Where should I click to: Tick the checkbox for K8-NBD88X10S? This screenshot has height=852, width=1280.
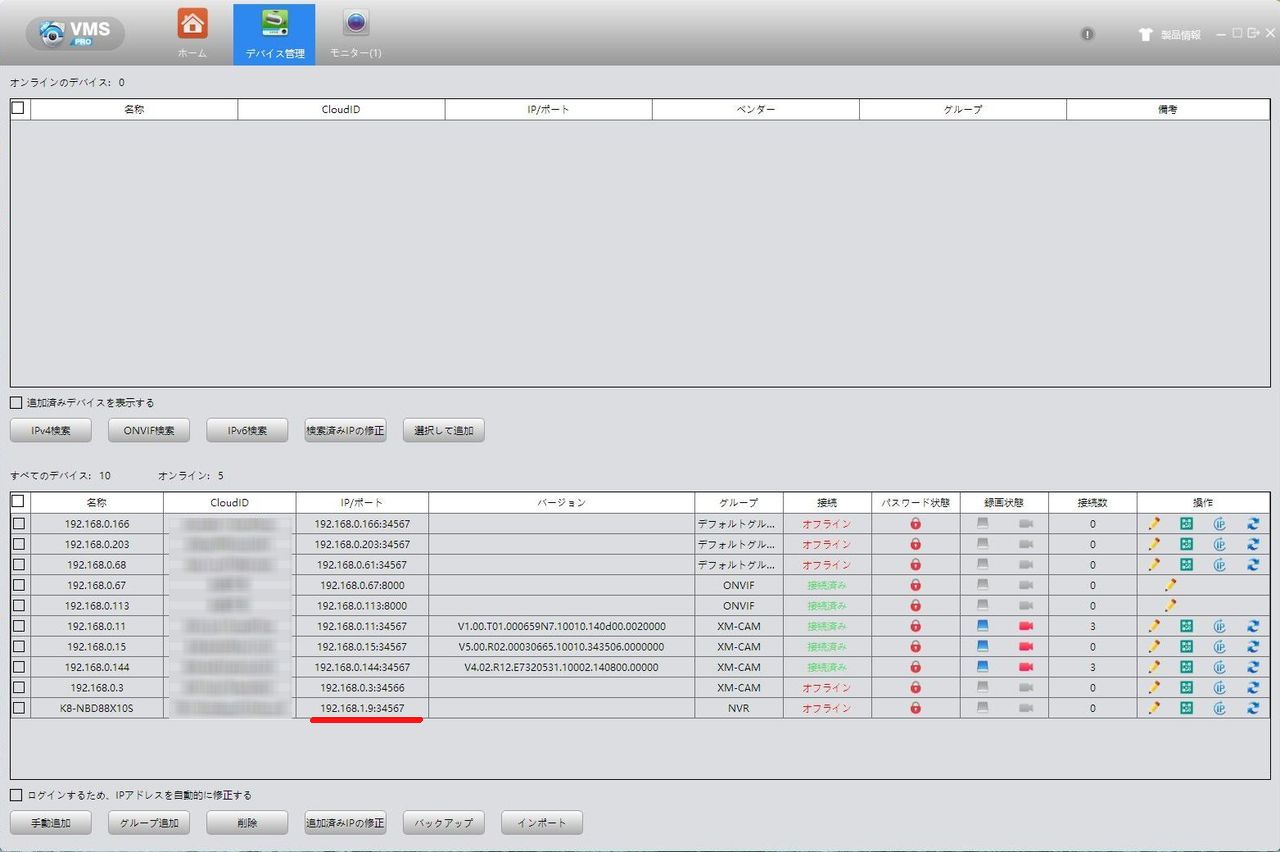(x=18, y=708)
